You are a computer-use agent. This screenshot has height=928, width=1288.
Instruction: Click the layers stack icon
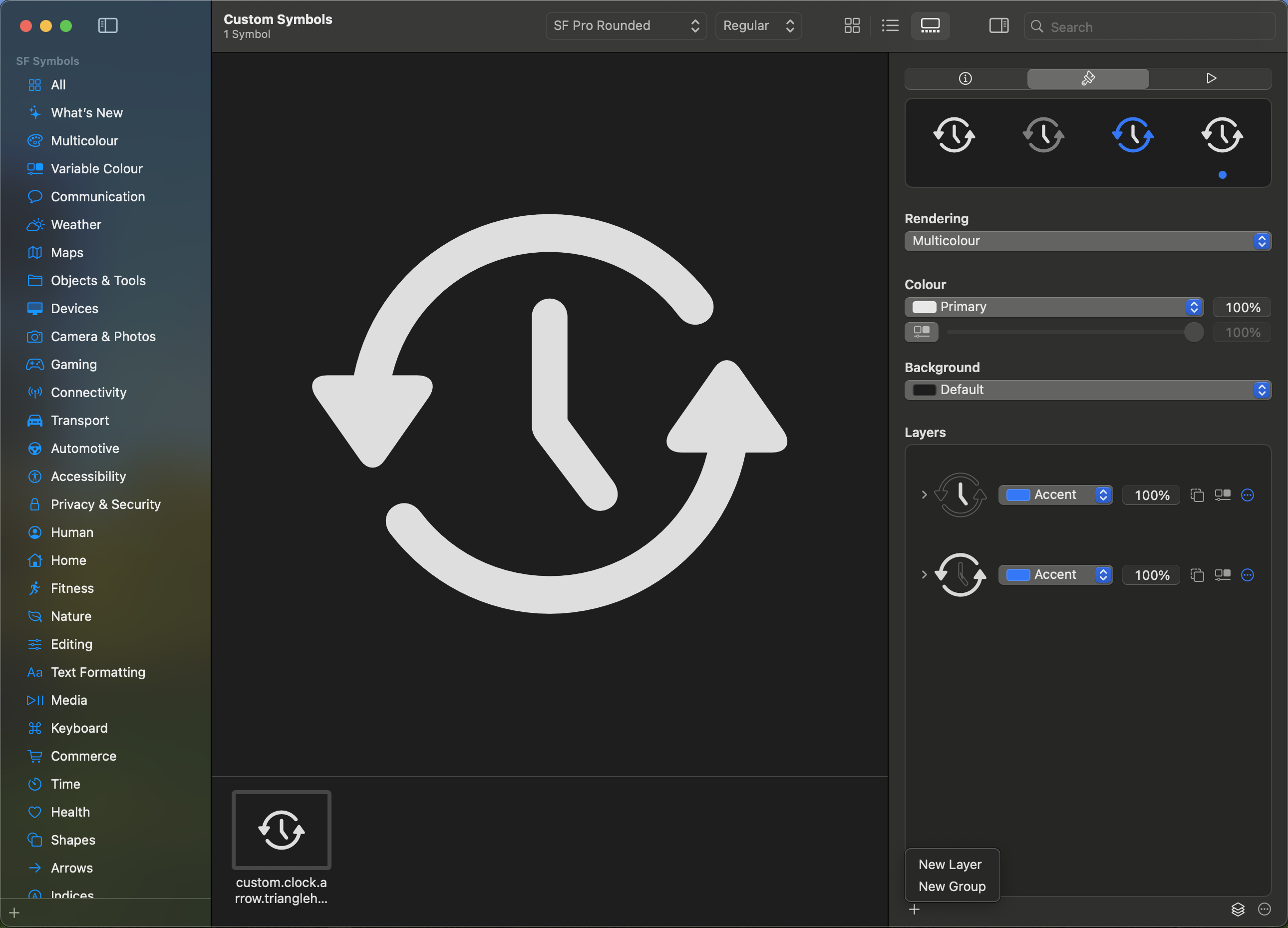[1238, 909]
